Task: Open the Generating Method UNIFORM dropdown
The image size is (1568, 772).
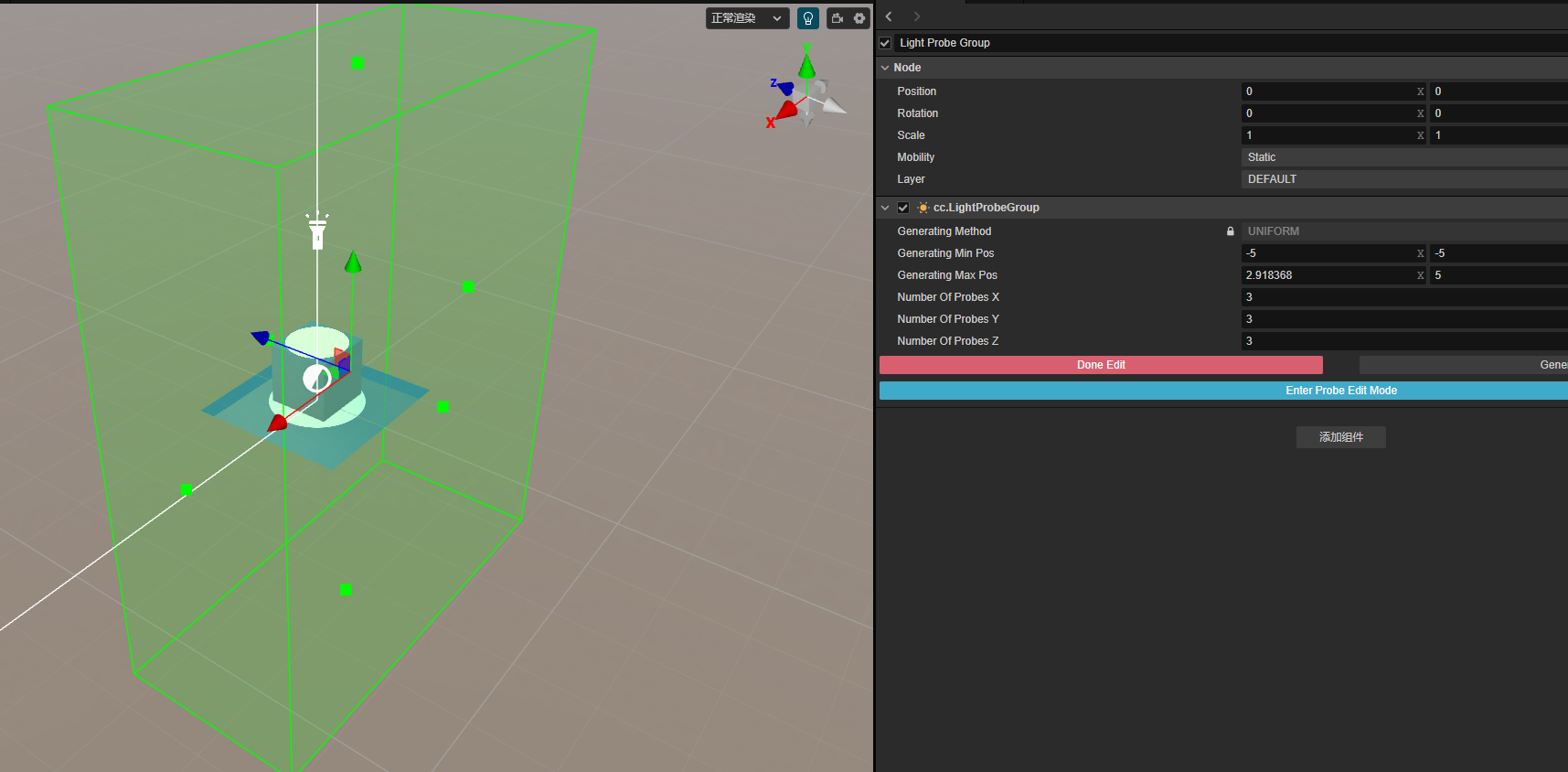Action: coord(1404,231)
